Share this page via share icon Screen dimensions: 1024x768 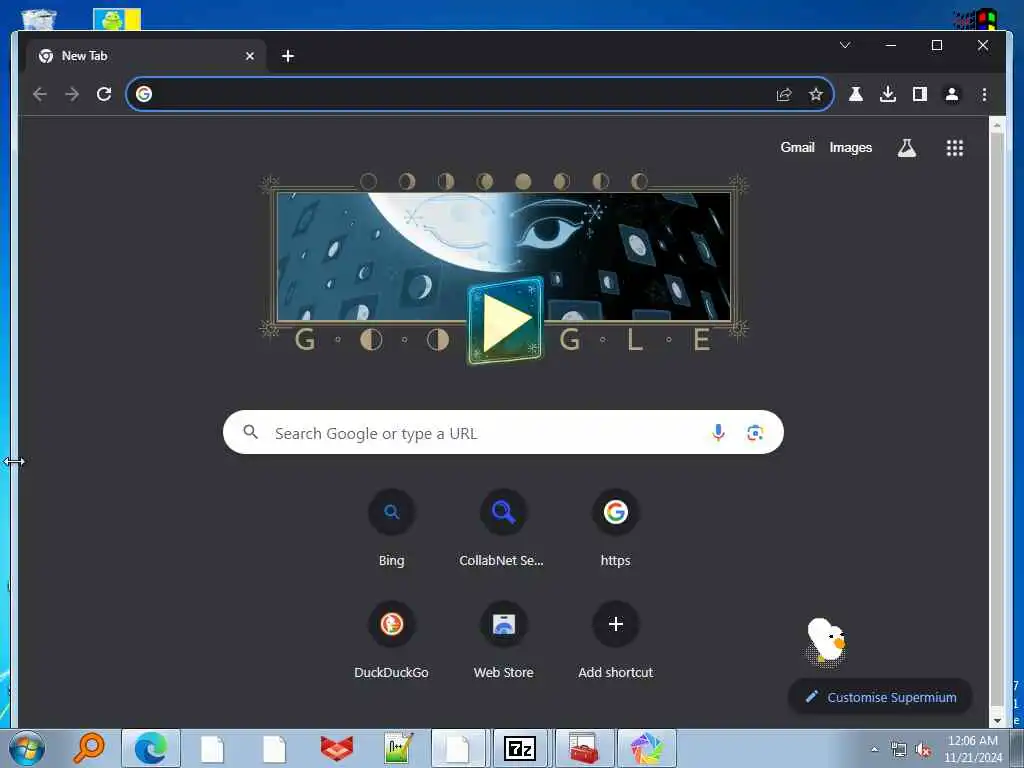coord(784,95)
